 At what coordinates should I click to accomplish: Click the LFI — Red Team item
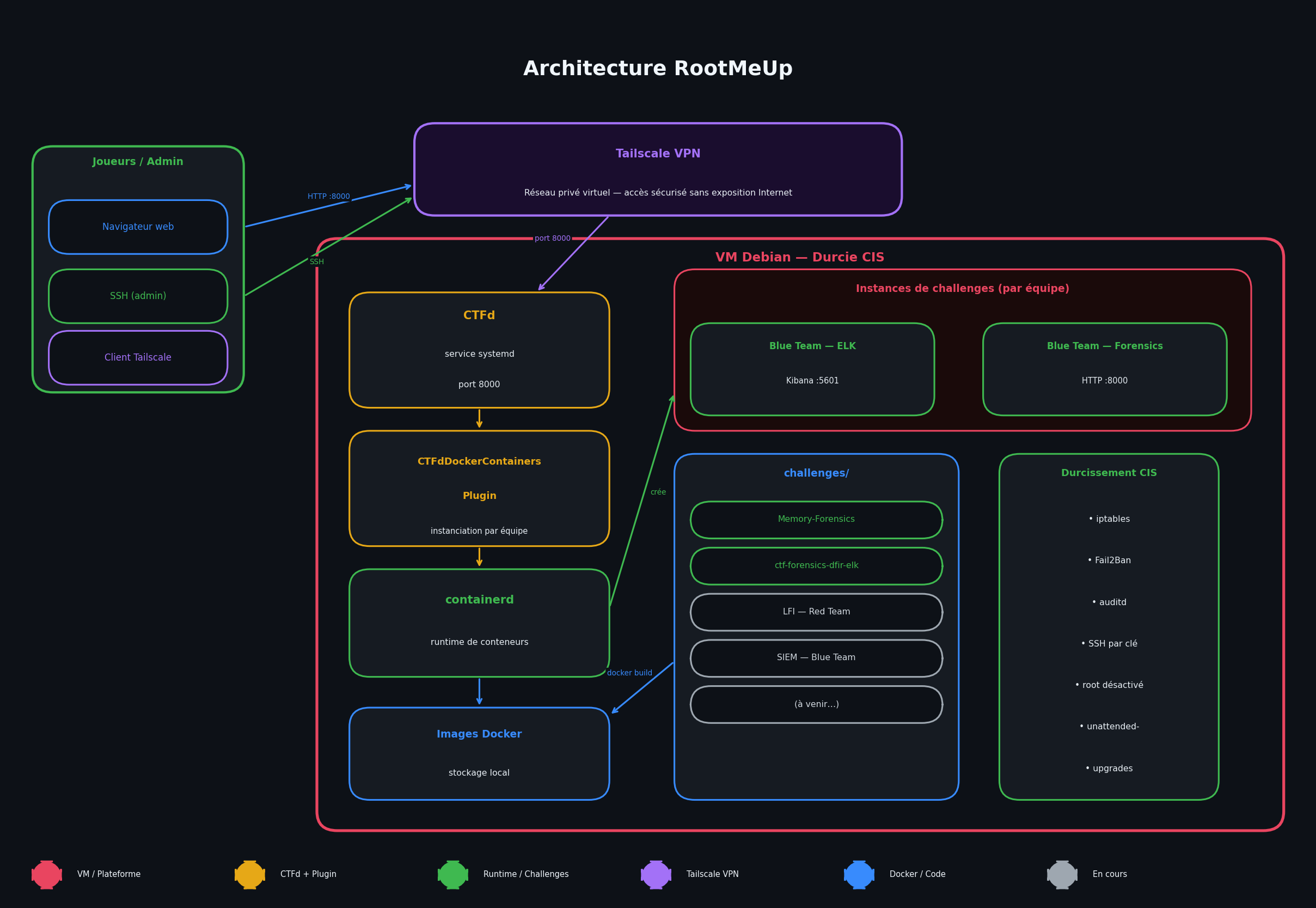pyautogui.click(x=816, y=612)
